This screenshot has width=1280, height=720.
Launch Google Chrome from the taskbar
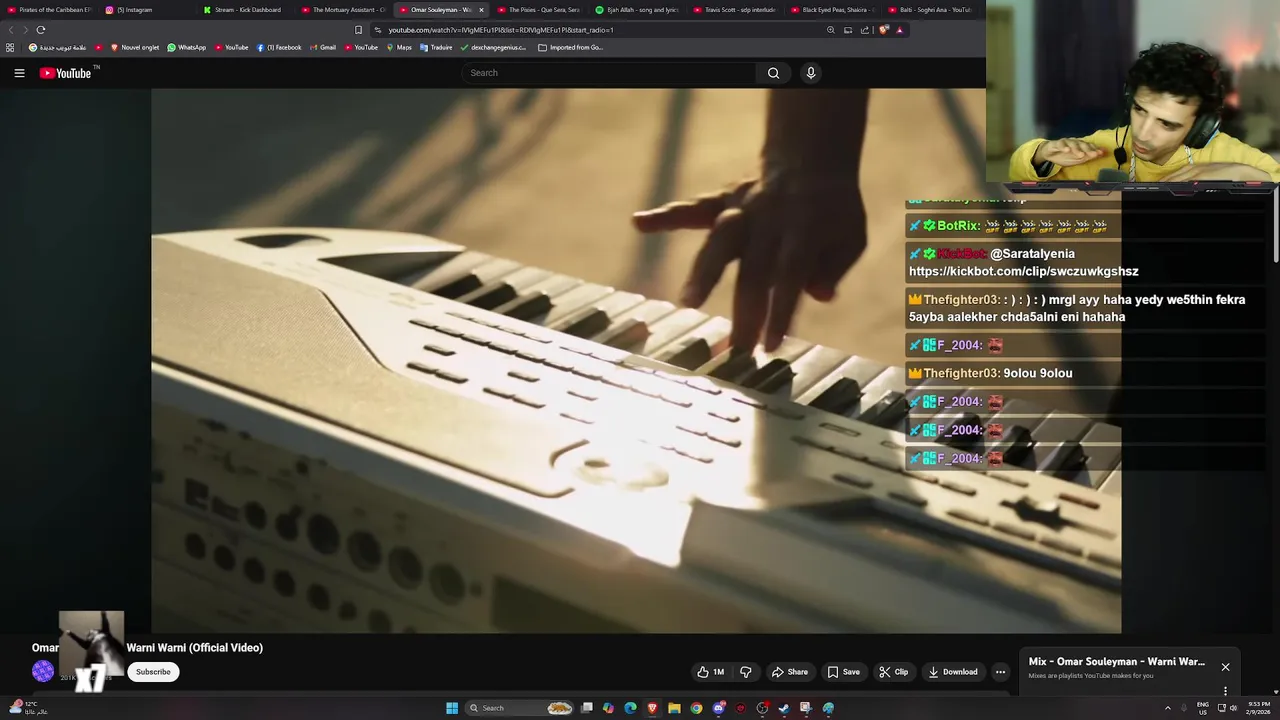point(696,708)
